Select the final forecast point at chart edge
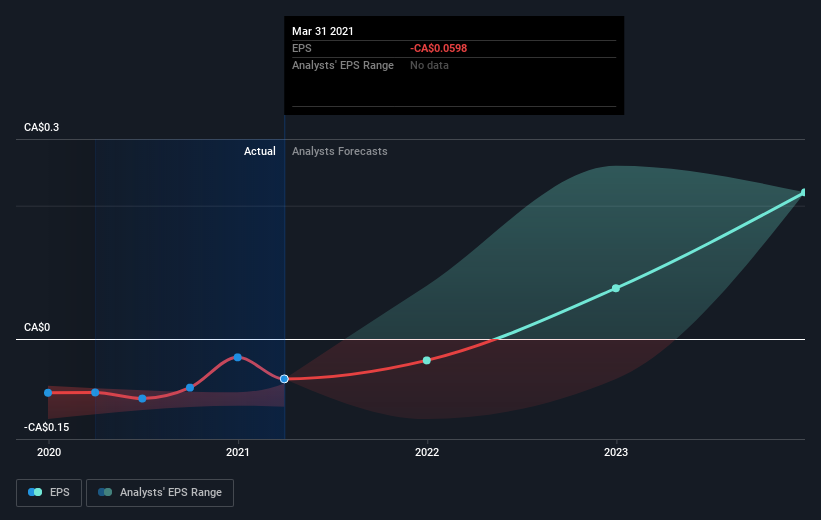Viewport: 821px width, 520px height. coord(804,193)
